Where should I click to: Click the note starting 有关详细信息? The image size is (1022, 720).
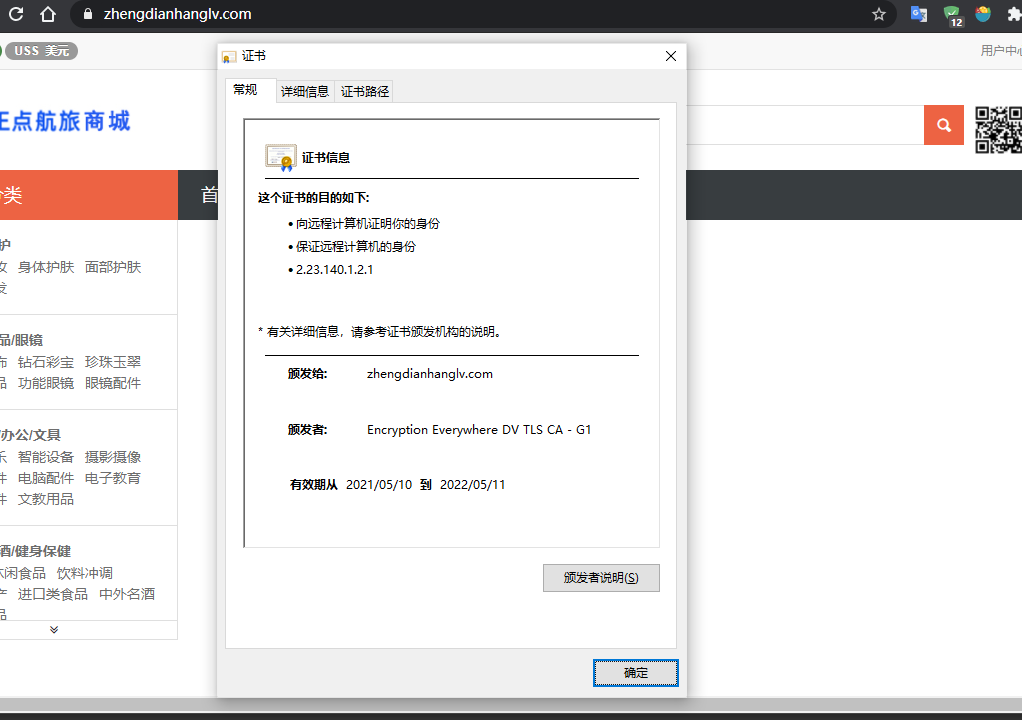click(381, 332)
